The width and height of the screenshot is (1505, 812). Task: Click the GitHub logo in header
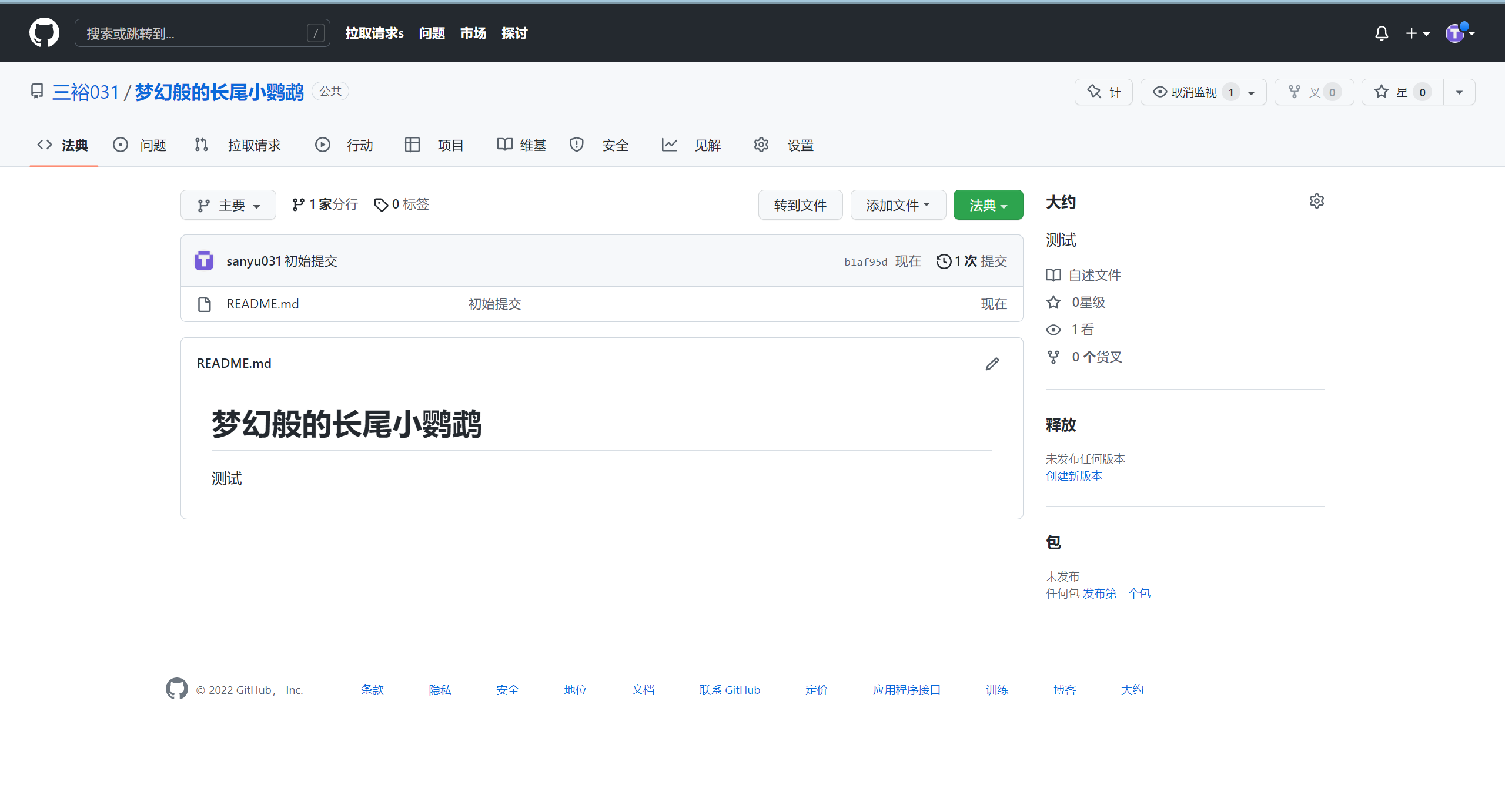(x=44, y=33)
